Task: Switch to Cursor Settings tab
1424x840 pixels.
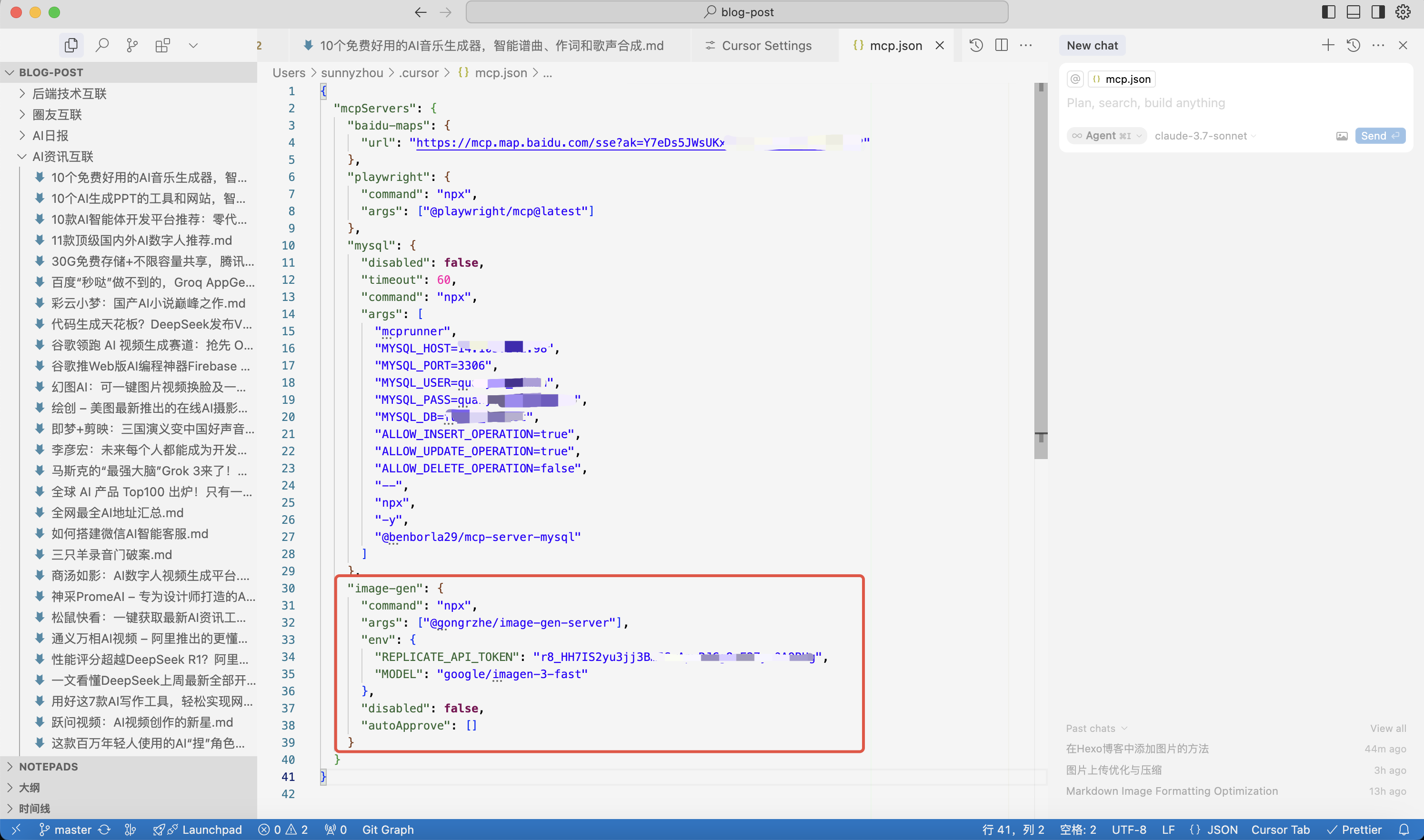Action: [x=766, y=45]
